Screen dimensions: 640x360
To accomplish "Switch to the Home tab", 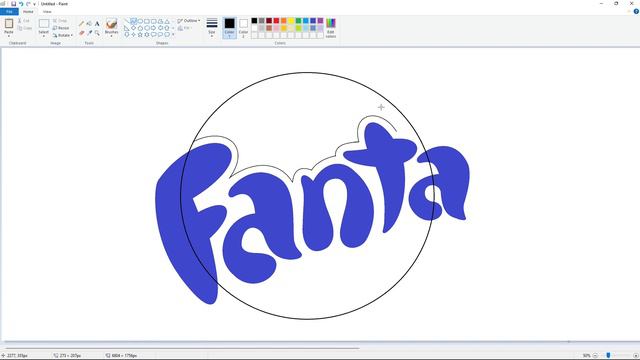I will point(28,11).
